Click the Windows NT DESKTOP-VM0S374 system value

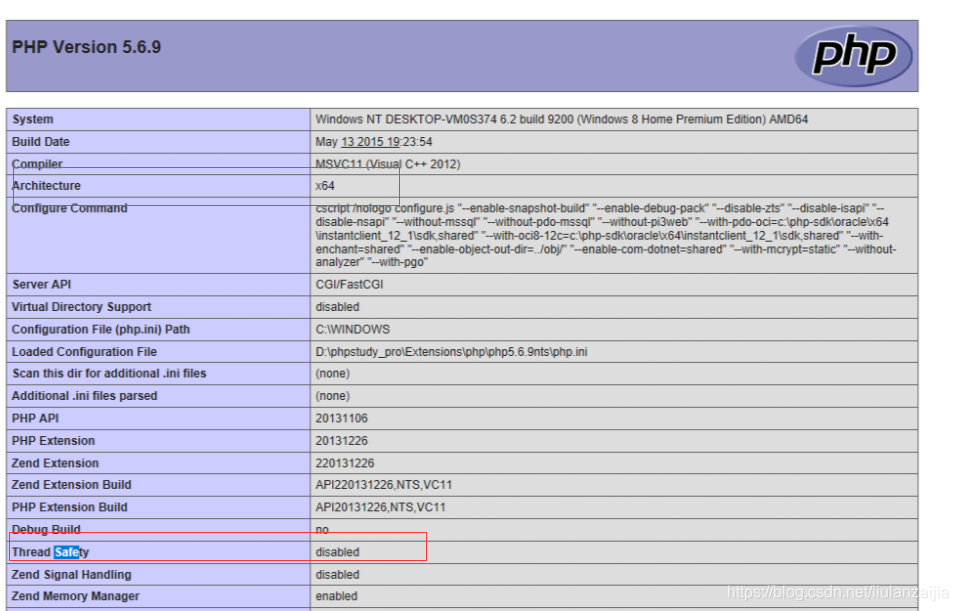click(561, 119)
